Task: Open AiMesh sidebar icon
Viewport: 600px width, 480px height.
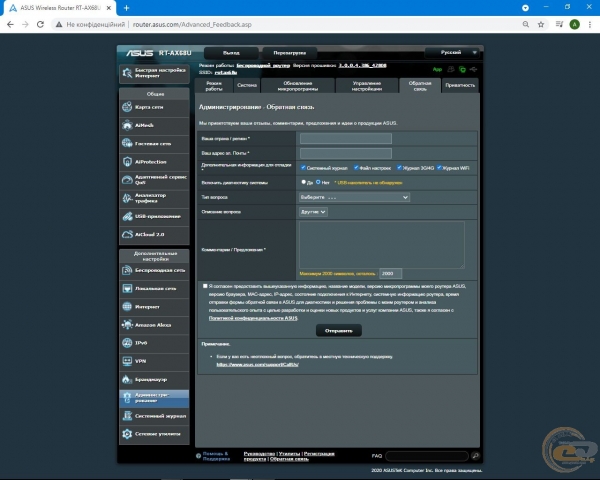Action: [x=127, y=125]
